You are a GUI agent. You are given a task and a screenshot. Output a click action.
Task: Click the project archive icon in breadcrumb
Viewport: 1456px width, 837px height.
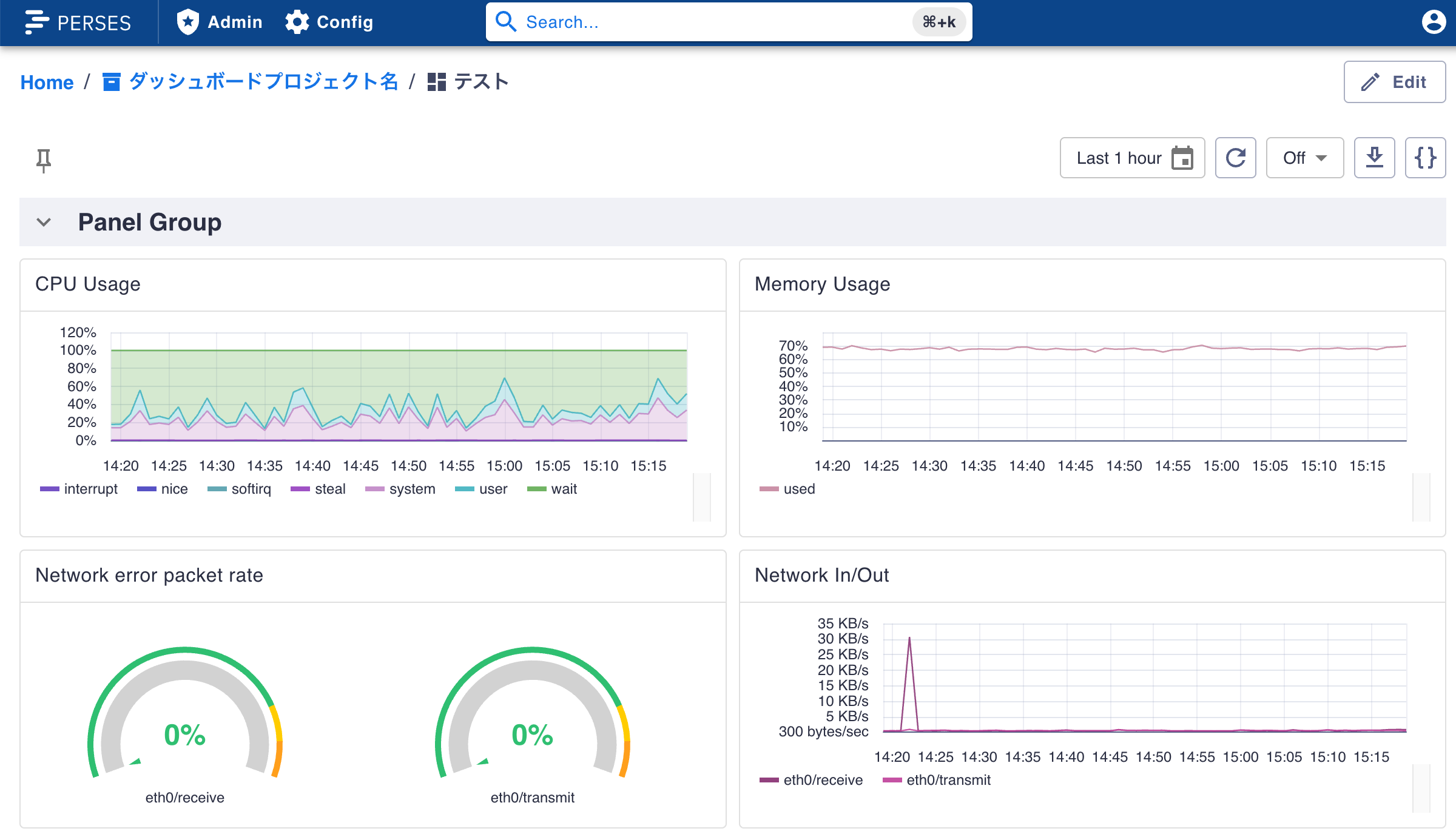(x=111, y=82)
